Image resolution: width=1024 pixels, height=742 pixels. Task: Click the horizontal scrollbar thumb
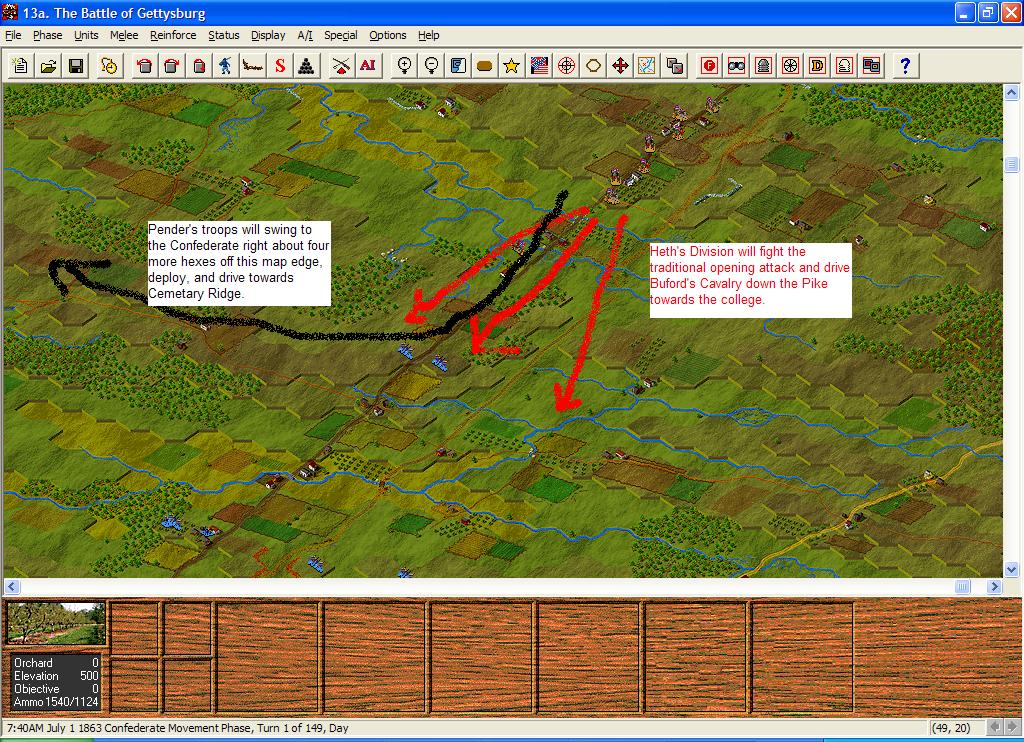[x=963, y=587]
